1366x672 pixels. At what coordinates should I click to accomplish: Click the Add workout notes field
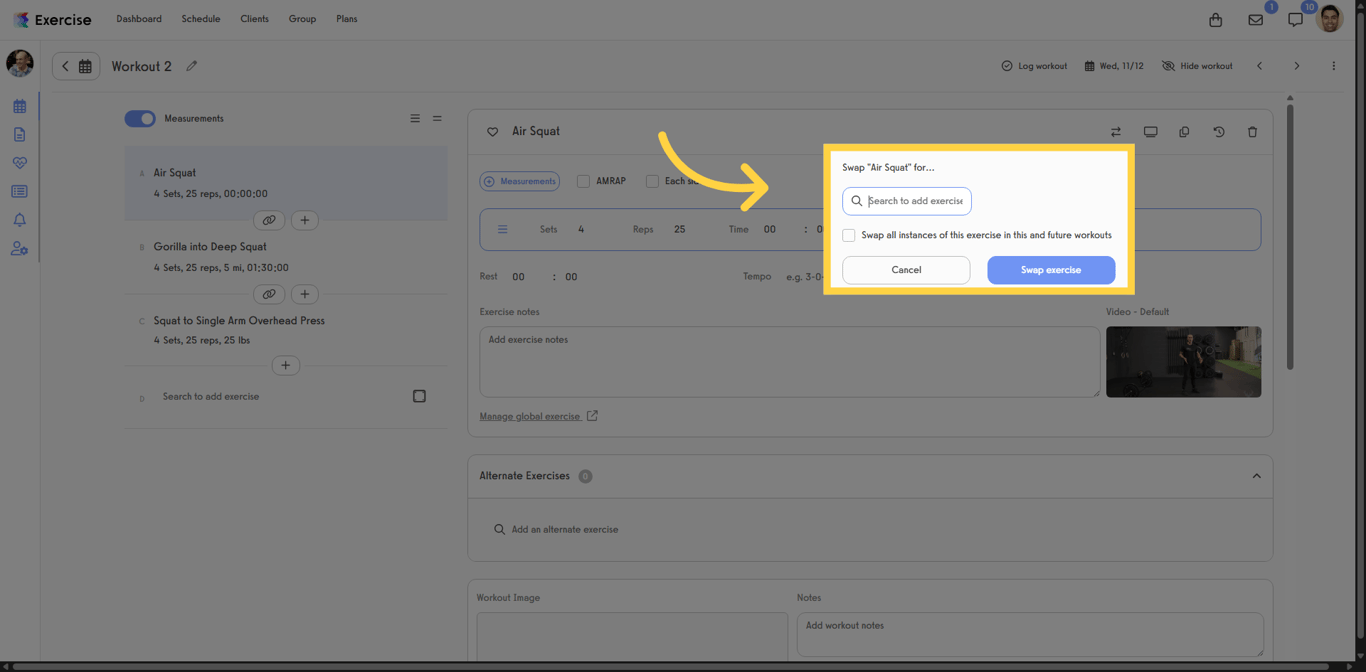[x=1030, y=635]
